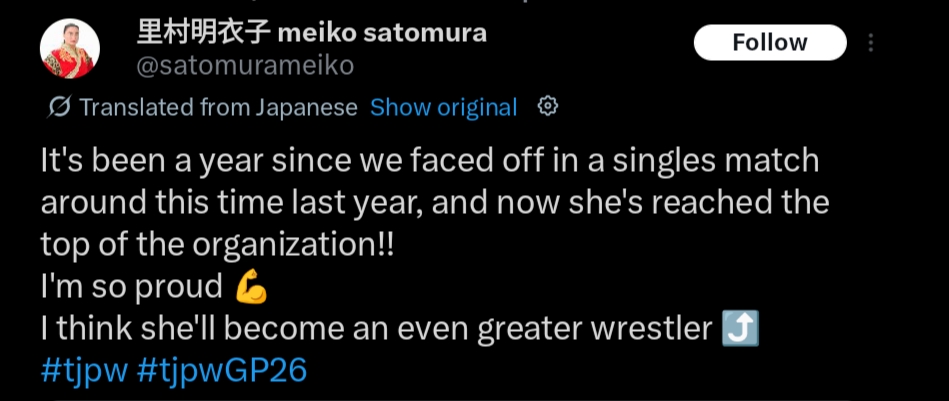The width and height of the screenshot is (949, 401).
Task: Click the Show original link
Action: (443, 107)
